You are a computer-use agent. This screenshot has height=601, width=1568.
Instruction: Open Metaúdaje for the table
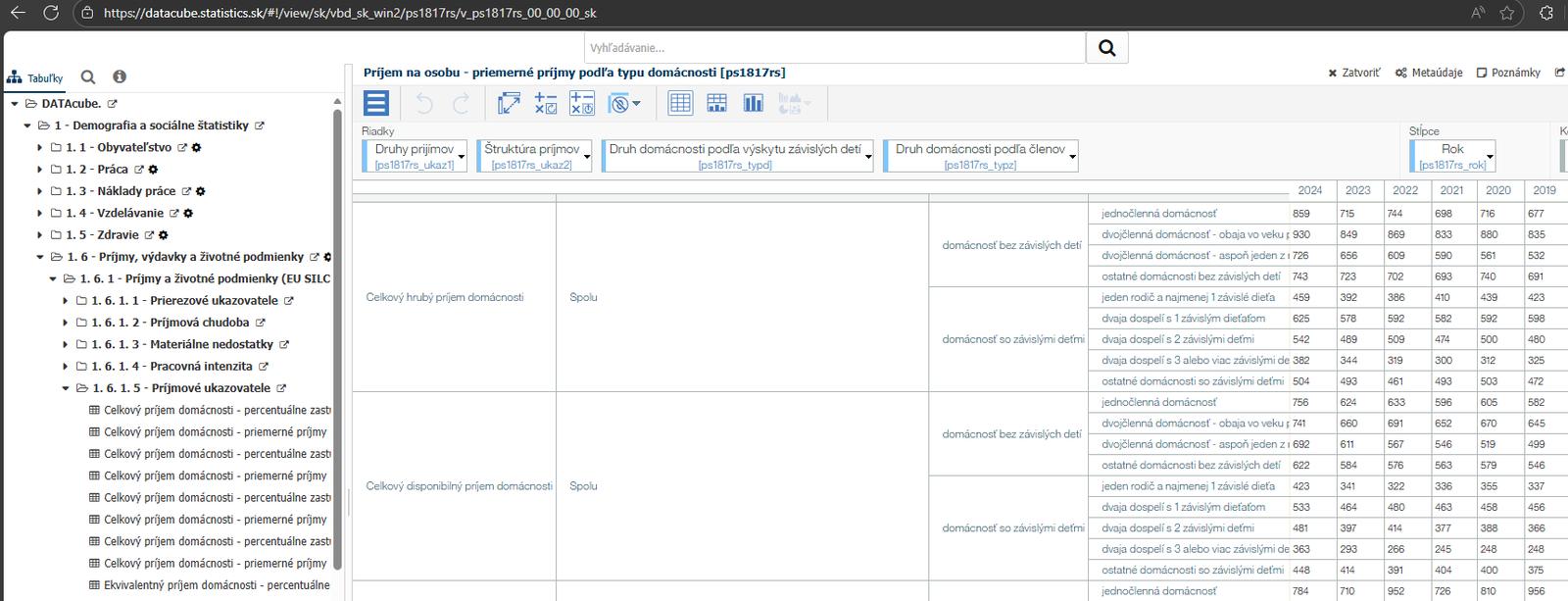1429,74
